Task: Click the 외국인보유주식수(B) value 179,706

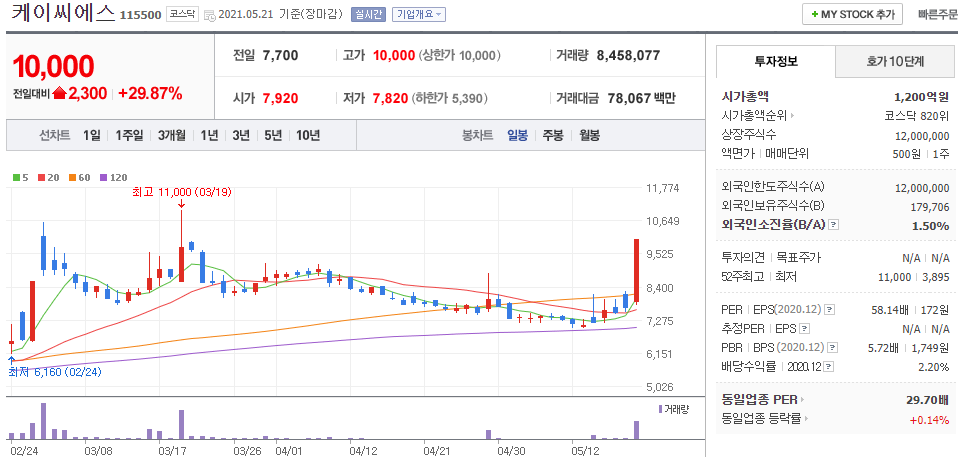Action: point(929,206)
